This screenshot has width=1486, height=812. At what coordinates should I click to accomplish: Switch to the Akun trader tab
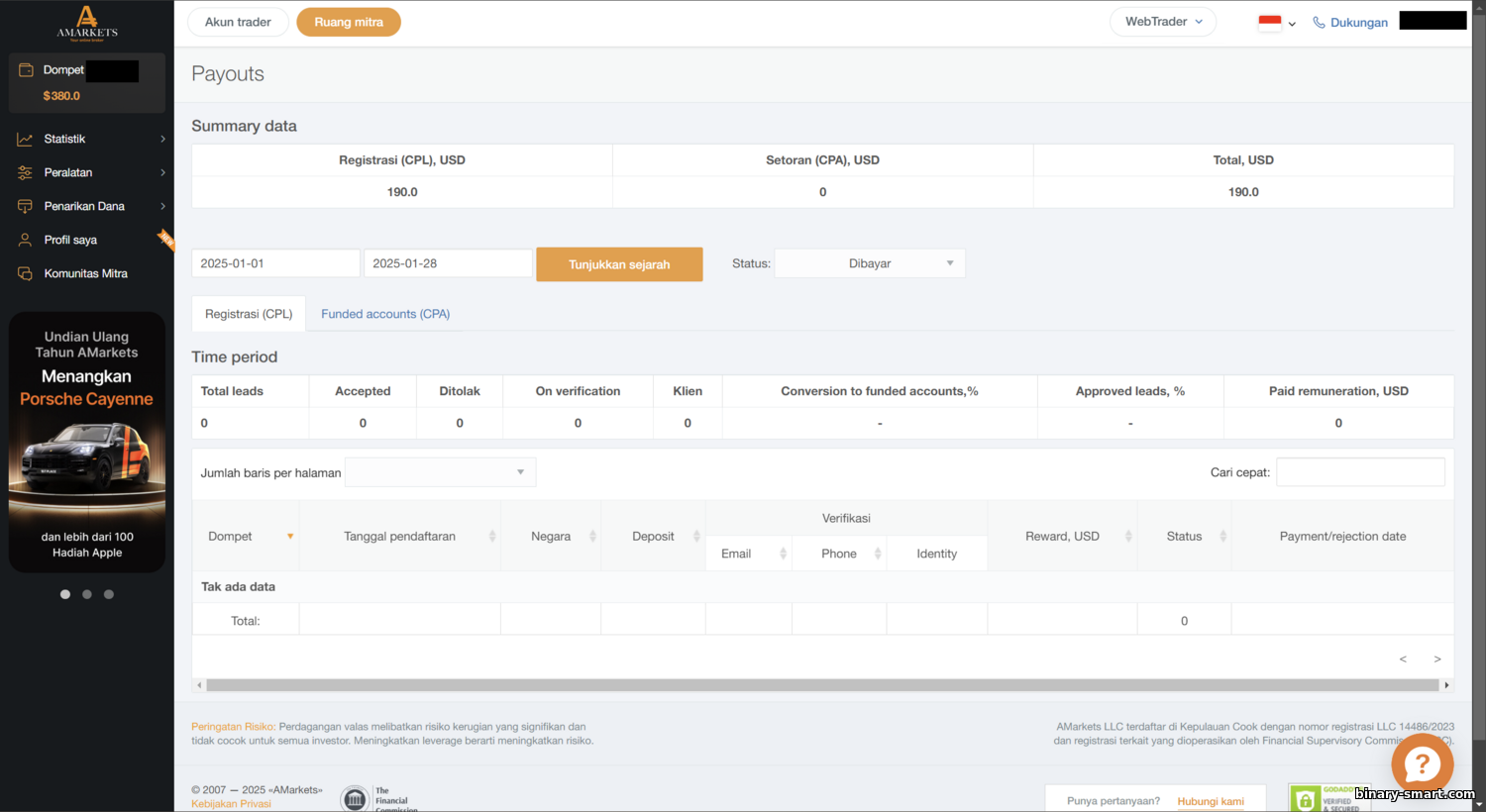coord(238,22)
